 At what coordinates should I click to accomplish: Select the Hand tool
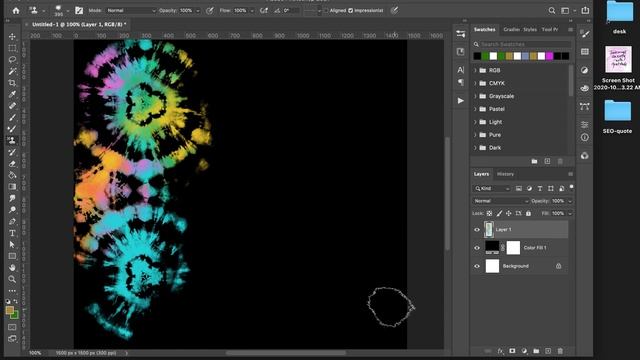[x=12, y=268]
